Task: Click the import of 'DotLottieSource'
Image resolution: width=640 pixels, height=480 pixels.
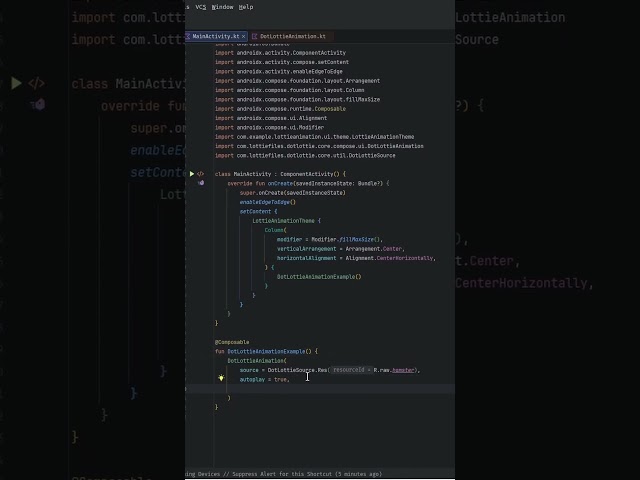Action: pyautogui.click(x=305, y=156)
